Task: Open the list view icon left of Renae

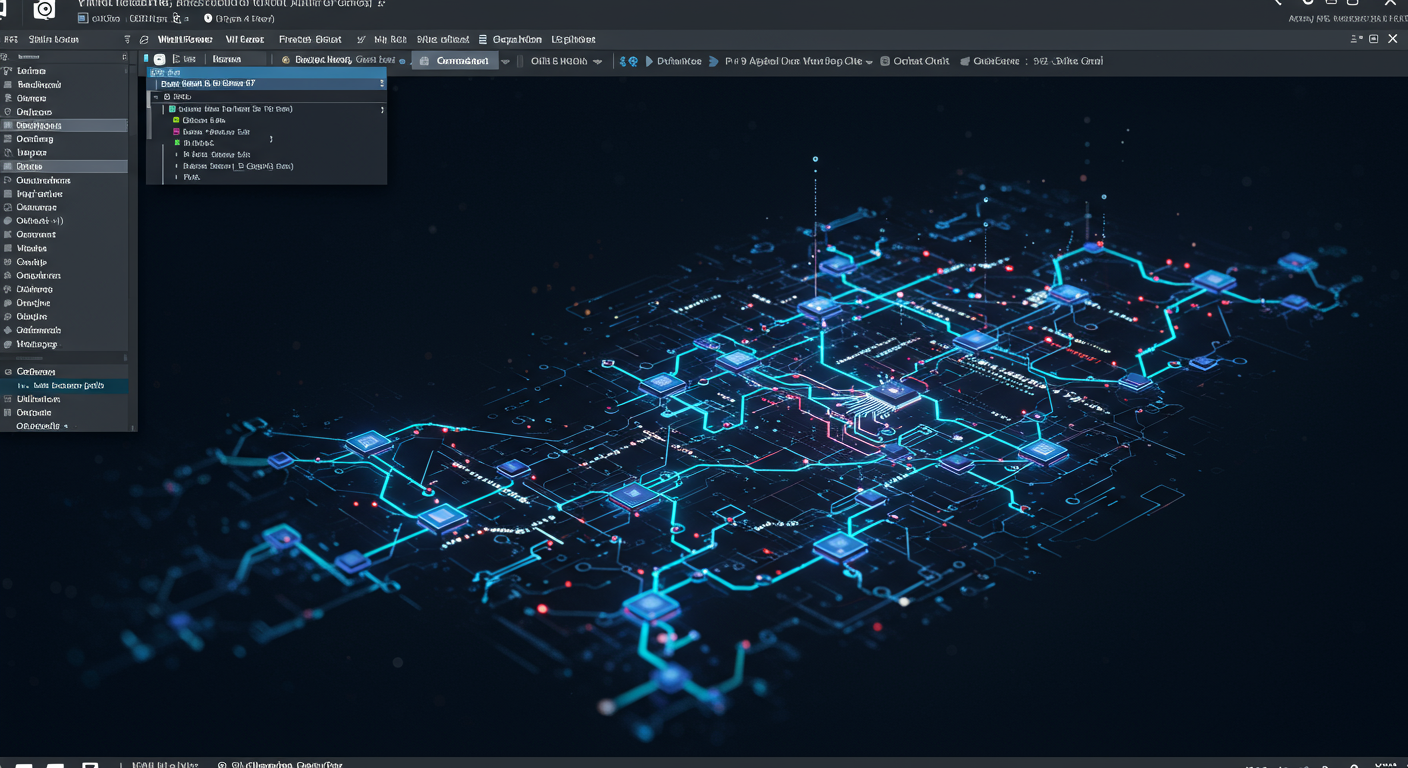Action: pyautogui.click(x=176, y=60)
